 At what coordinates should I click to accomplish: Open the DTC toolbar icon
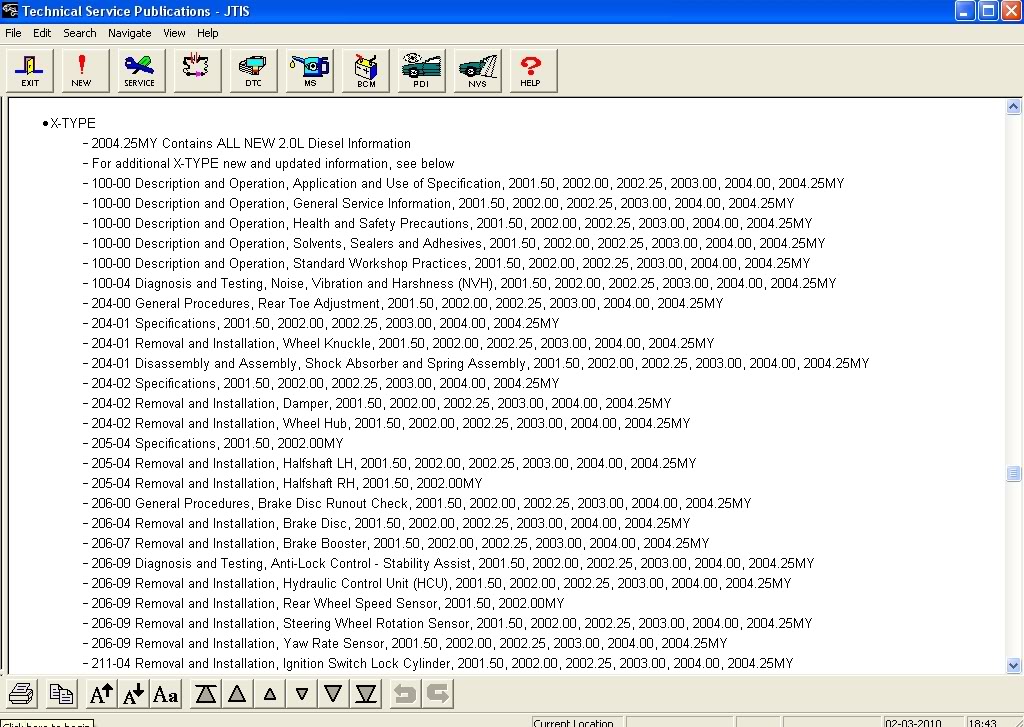coord(253,71)
